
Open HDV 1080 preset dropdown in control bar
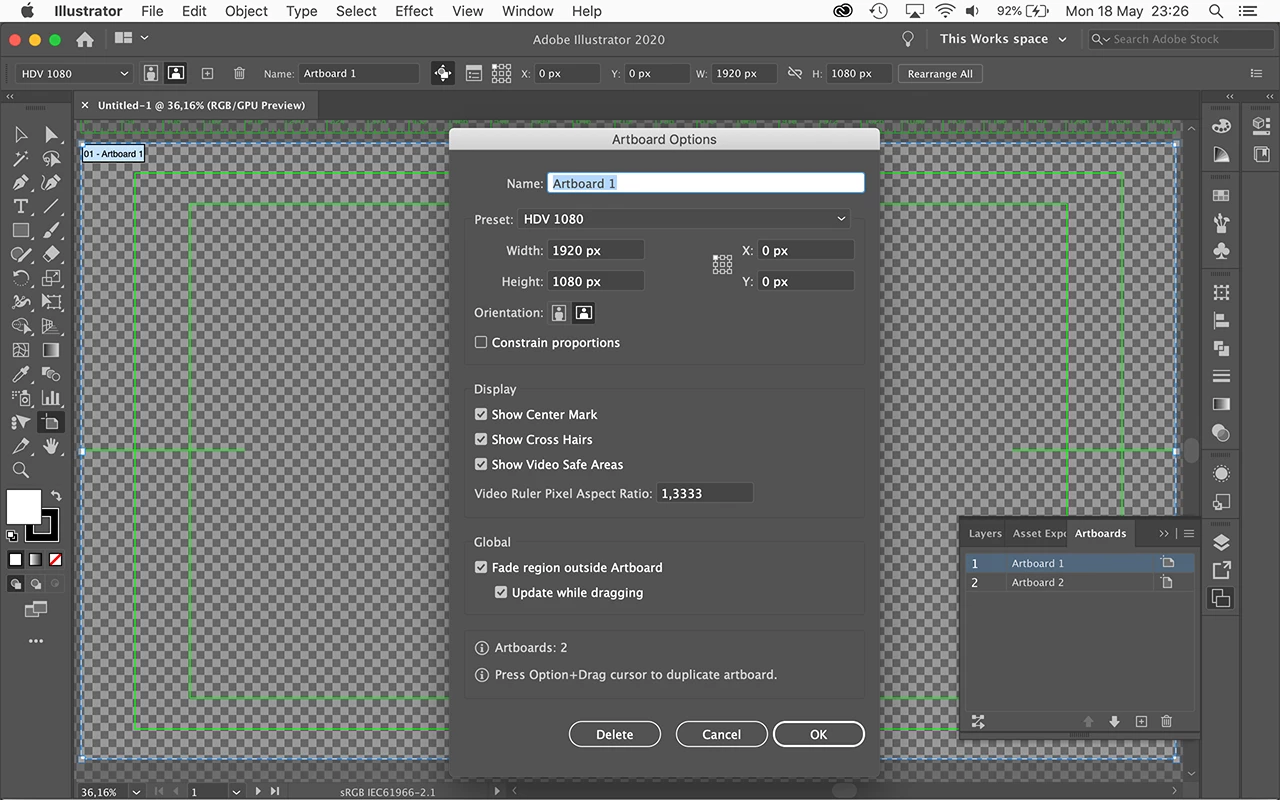pyautogui.click(x=75, y=73)
